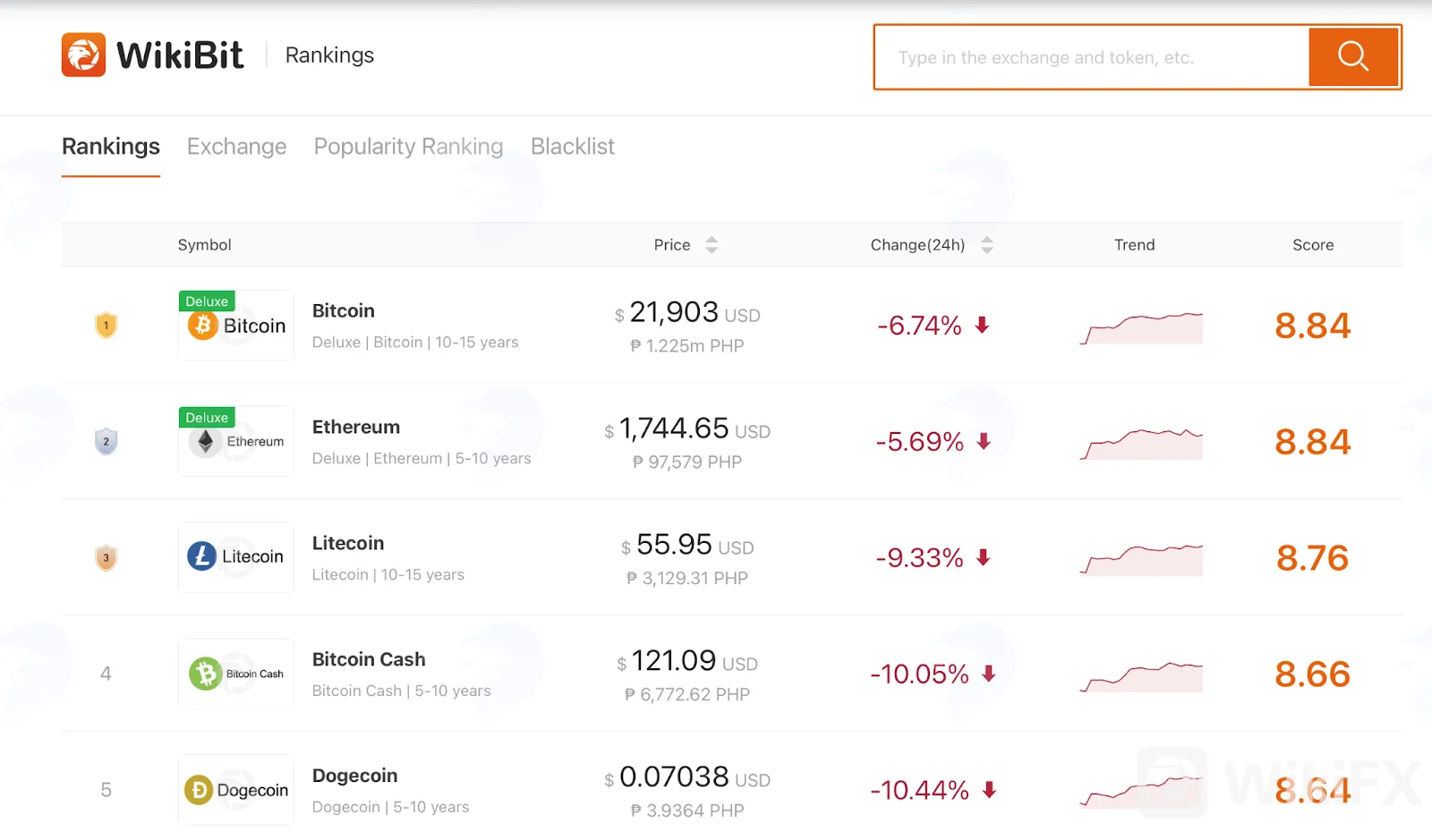The image size is (1432, 840).
Task: Click the Litecoin logo thumbnail
Action: click(236, 557)
